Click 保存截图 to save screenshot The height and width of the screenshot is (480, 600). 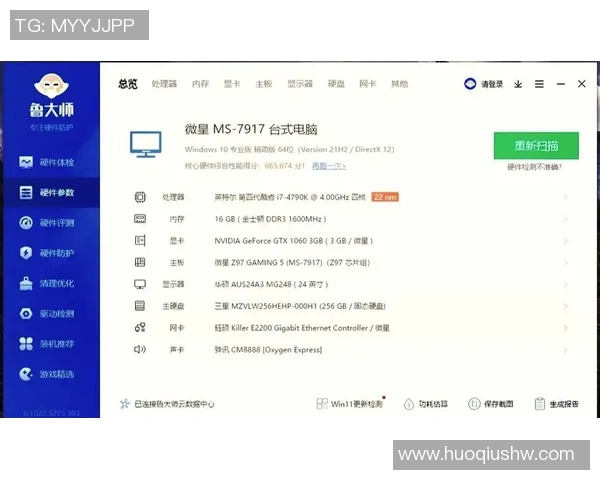click(x=491, y=404)
